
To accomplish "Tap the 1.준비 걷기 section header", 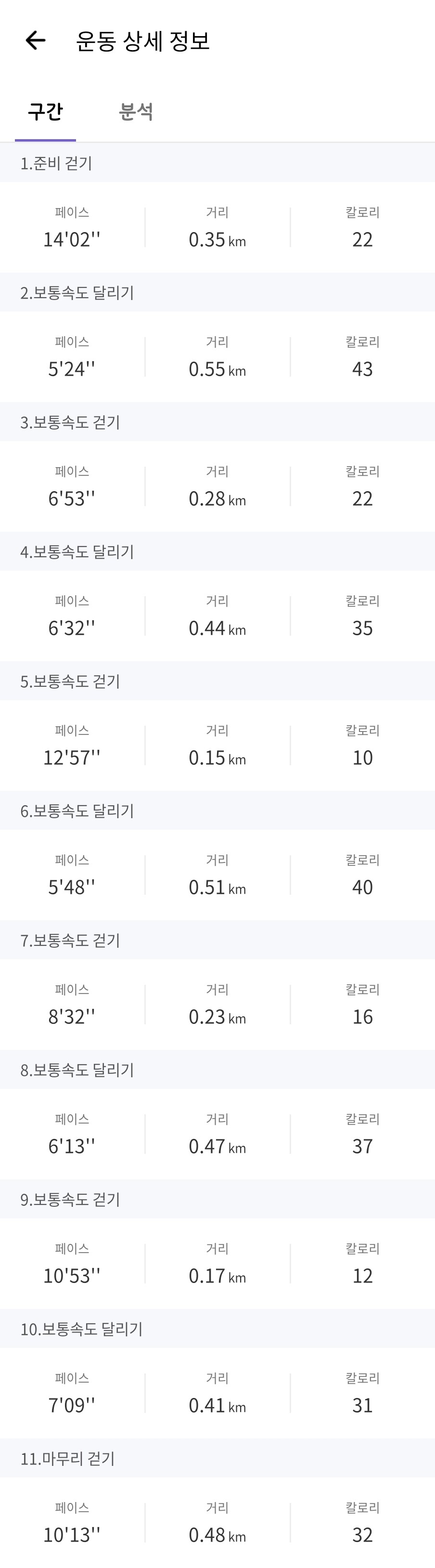I will pyautogui.click(x=56, y=163).
